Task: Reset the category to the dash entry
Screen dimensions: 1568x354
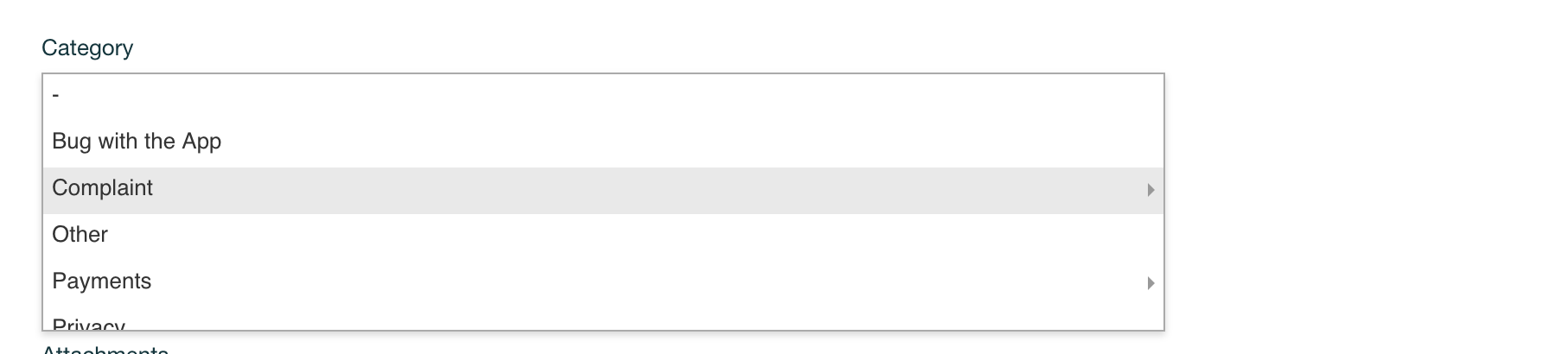Action: [56, 95]
